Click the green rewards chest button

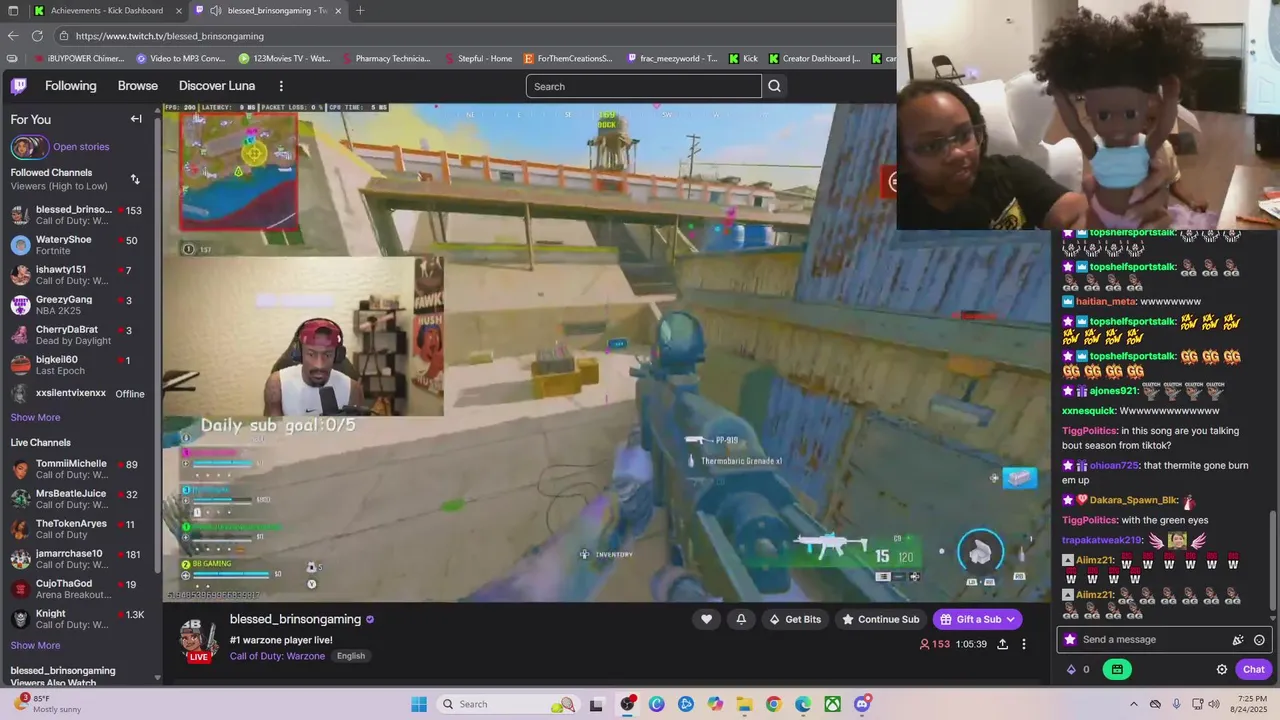pyautogui.click(x=1117, y=669)
